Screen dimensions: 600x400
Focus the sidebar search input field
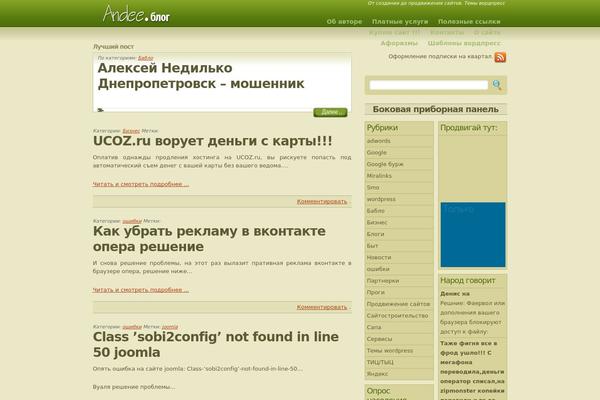[x=429, y=85]
